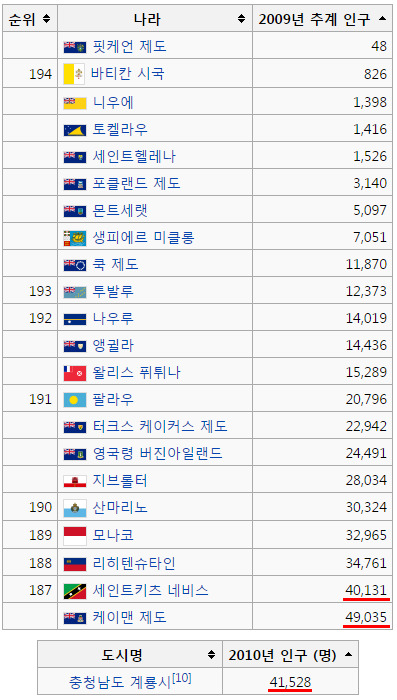Open the 나우루 link
397x700 pixels.
point(113,319)
